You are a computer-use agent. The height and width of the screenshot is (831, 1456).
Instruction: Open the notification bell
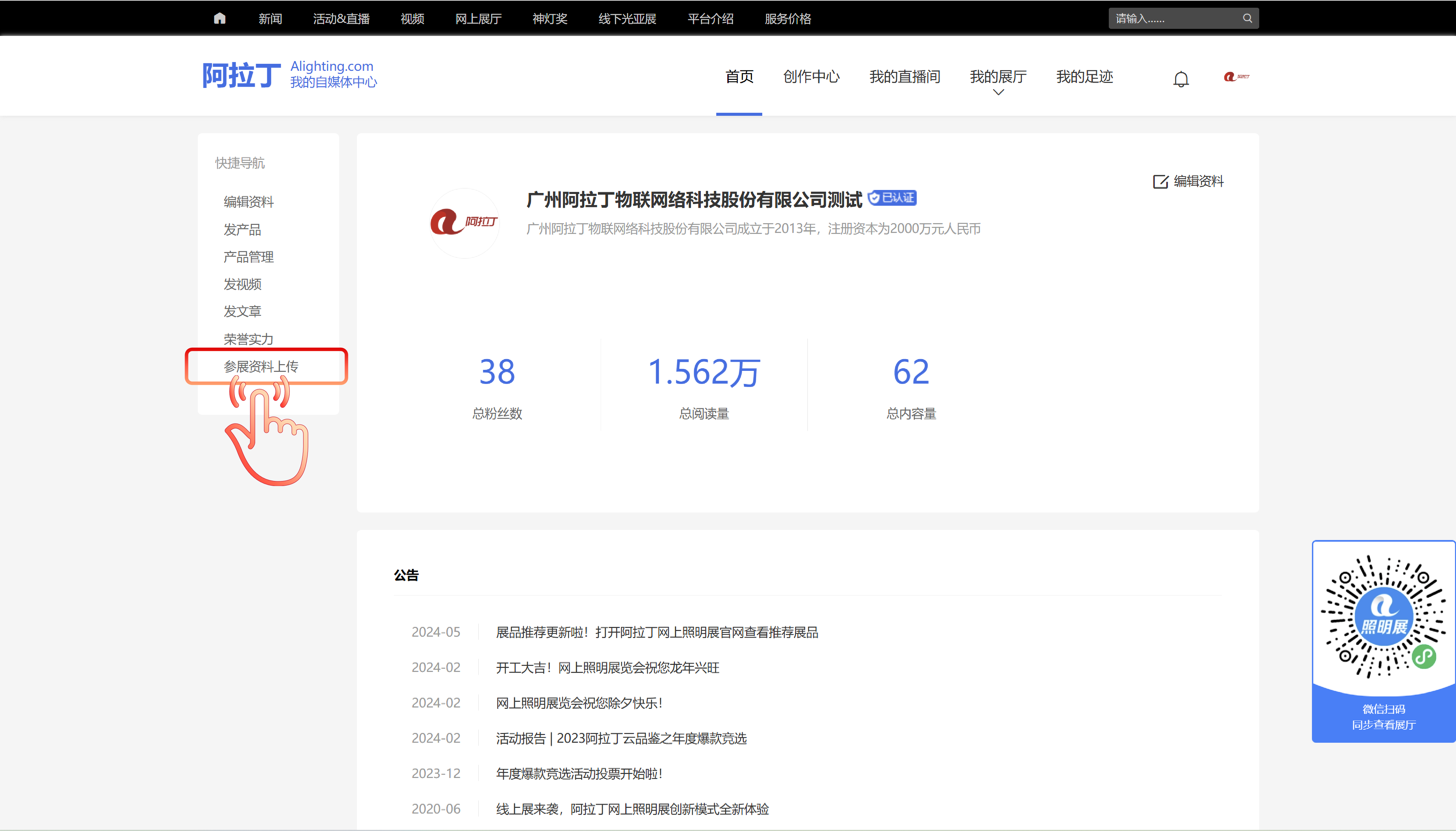coord(1181,79)
